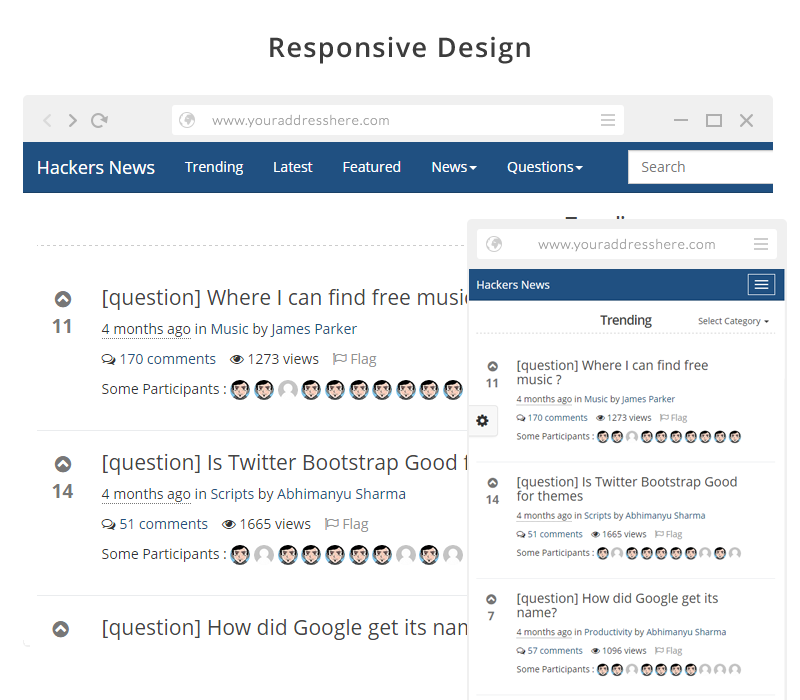The height and width of the screenshot is (700, 800).
Task: Click the settings gear icon on mobile panel
Action: click(x=482, y=421)
